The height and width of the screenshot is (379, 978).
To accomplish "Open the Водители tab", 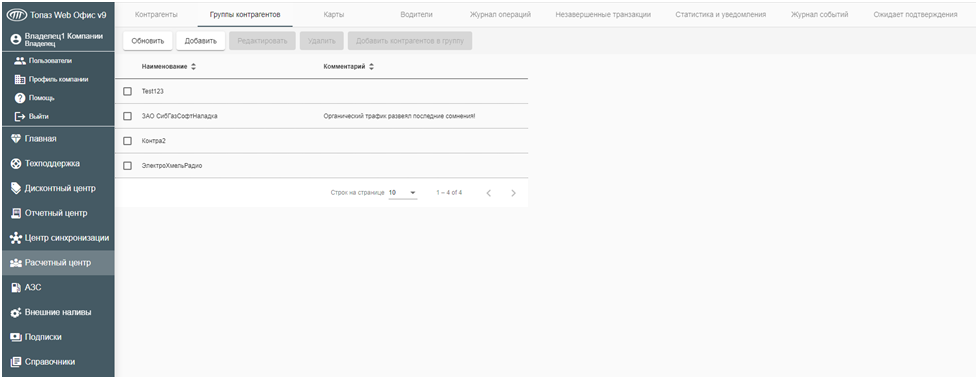I will tap(416, 14).
